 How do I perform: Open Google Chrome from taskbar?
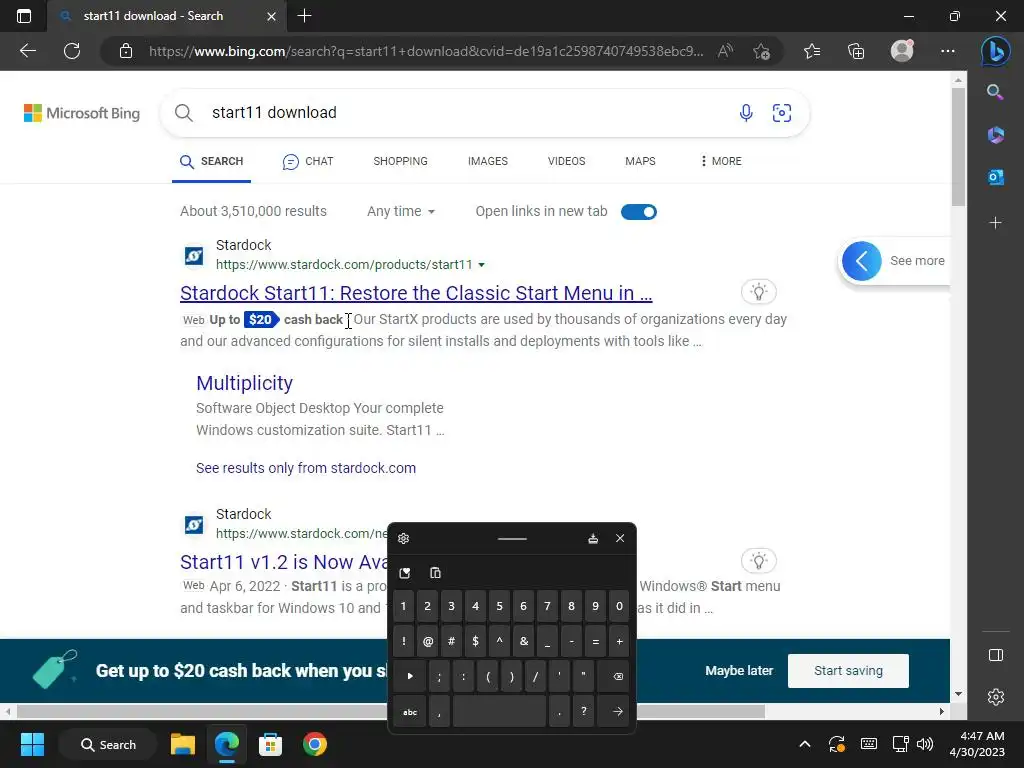(315, 744)
